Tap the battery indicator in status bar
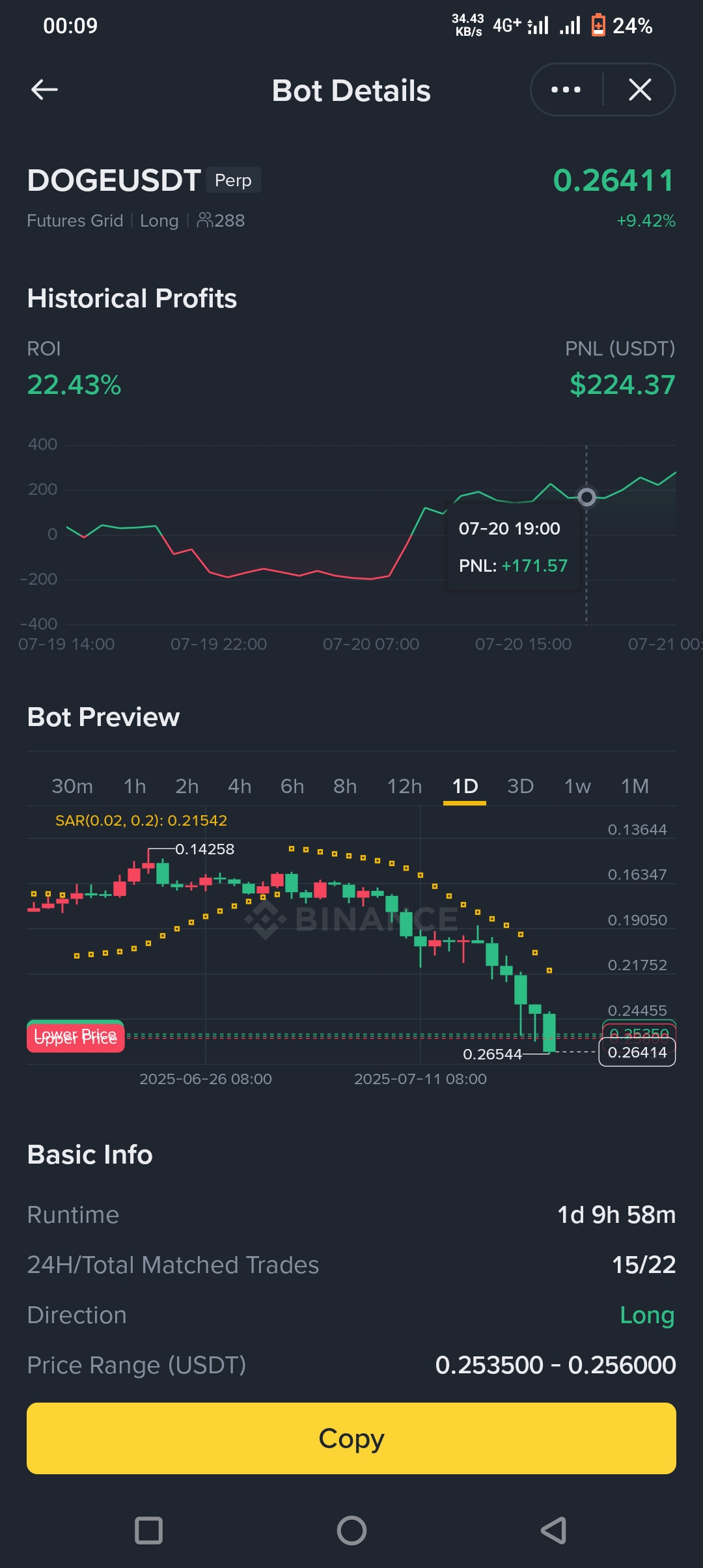The image size is (703, 1568). (x=598, y=25)
